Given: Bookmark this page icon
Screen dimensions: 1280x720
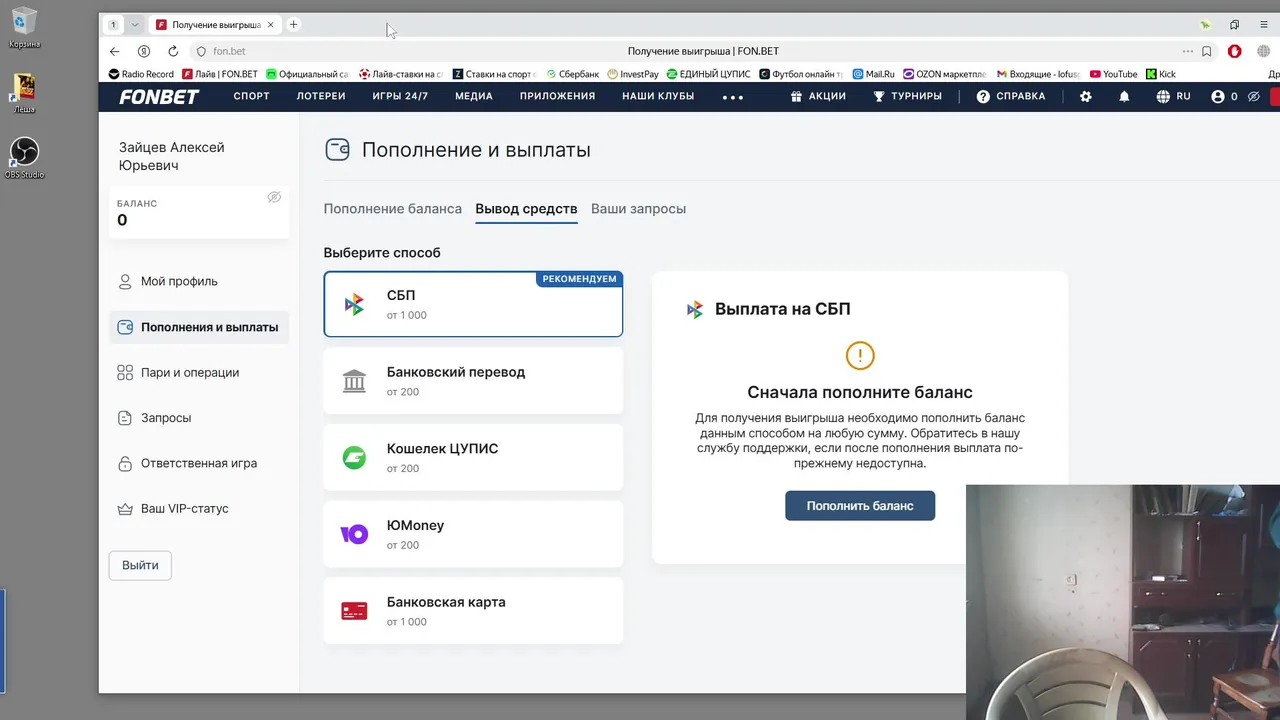Looking at the screenshot, I should 1207,51.
